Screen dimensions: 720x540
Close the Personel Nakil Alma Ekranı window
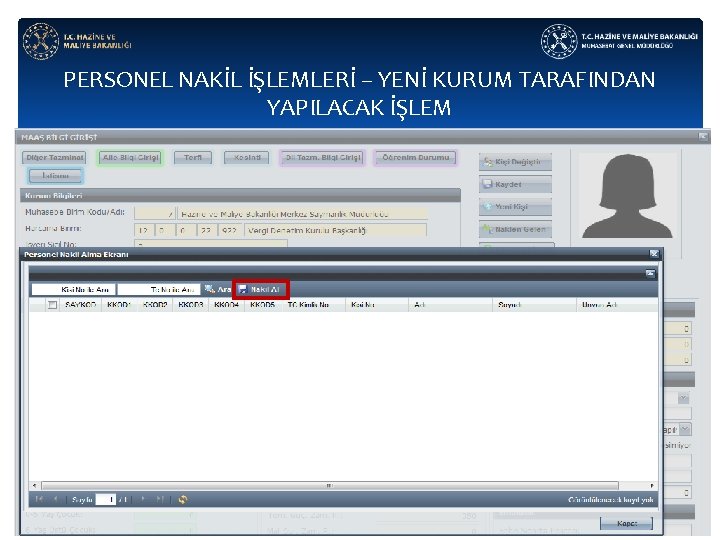click(x=654, y=254)
